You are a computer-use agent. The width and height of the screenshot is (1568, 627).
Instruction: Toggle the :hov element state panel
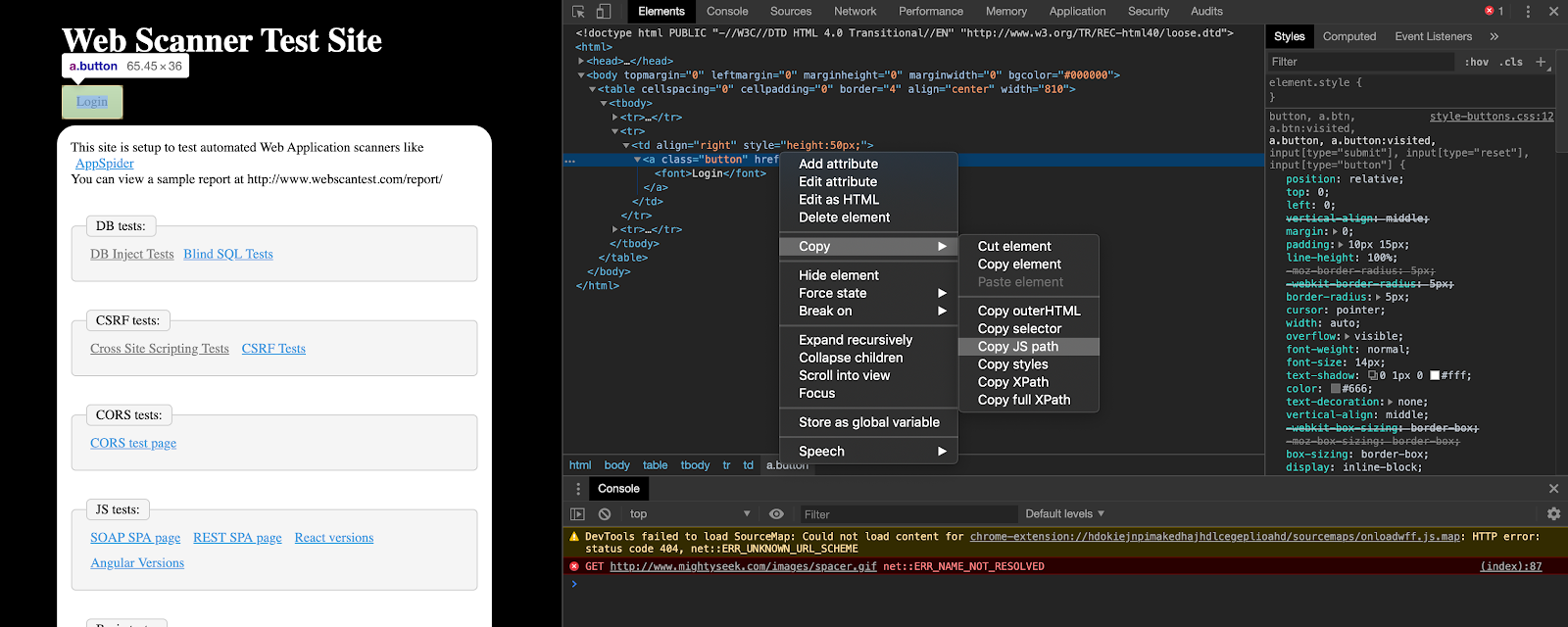point(1476,62)
